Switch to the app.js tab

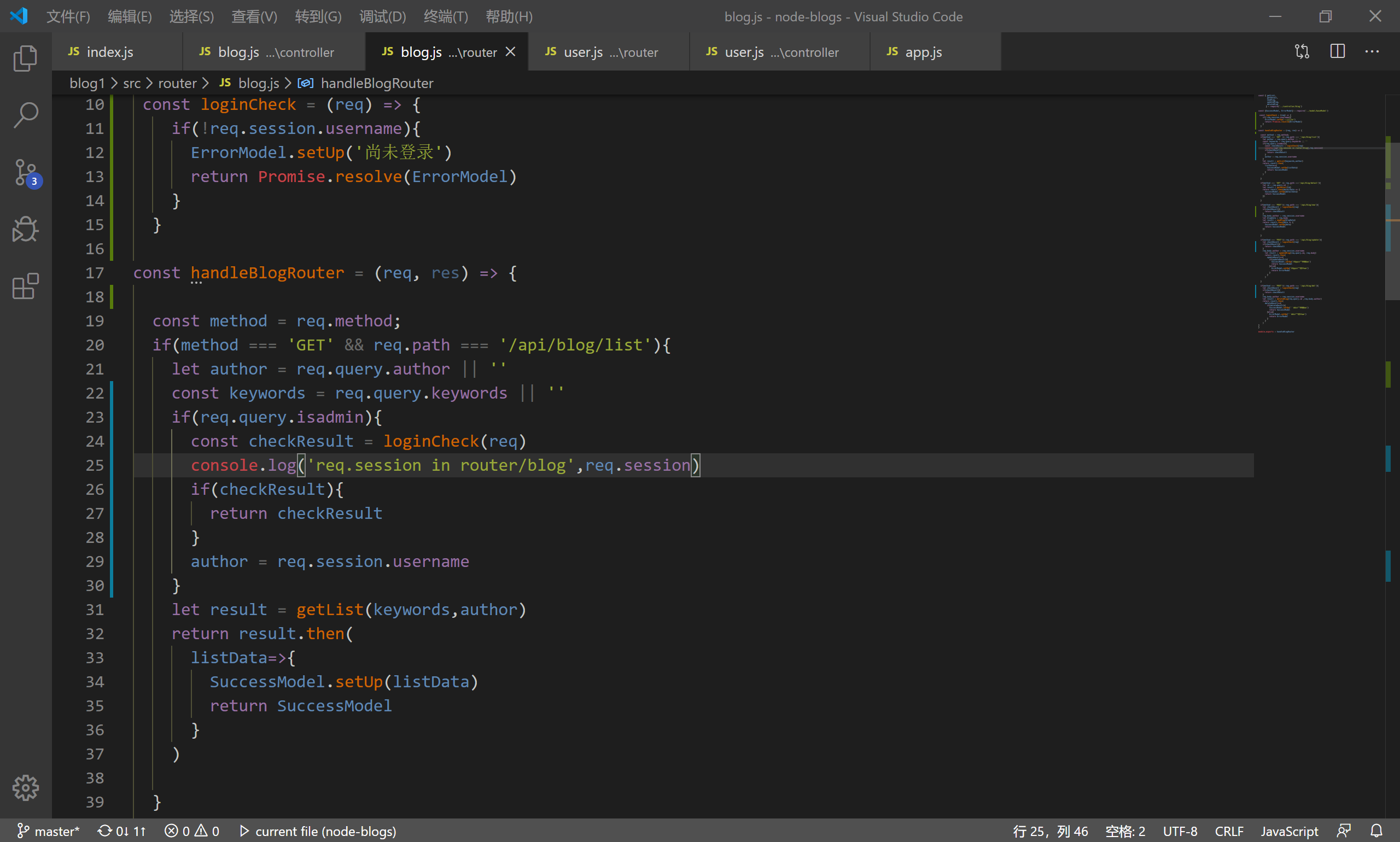point(935,51)
